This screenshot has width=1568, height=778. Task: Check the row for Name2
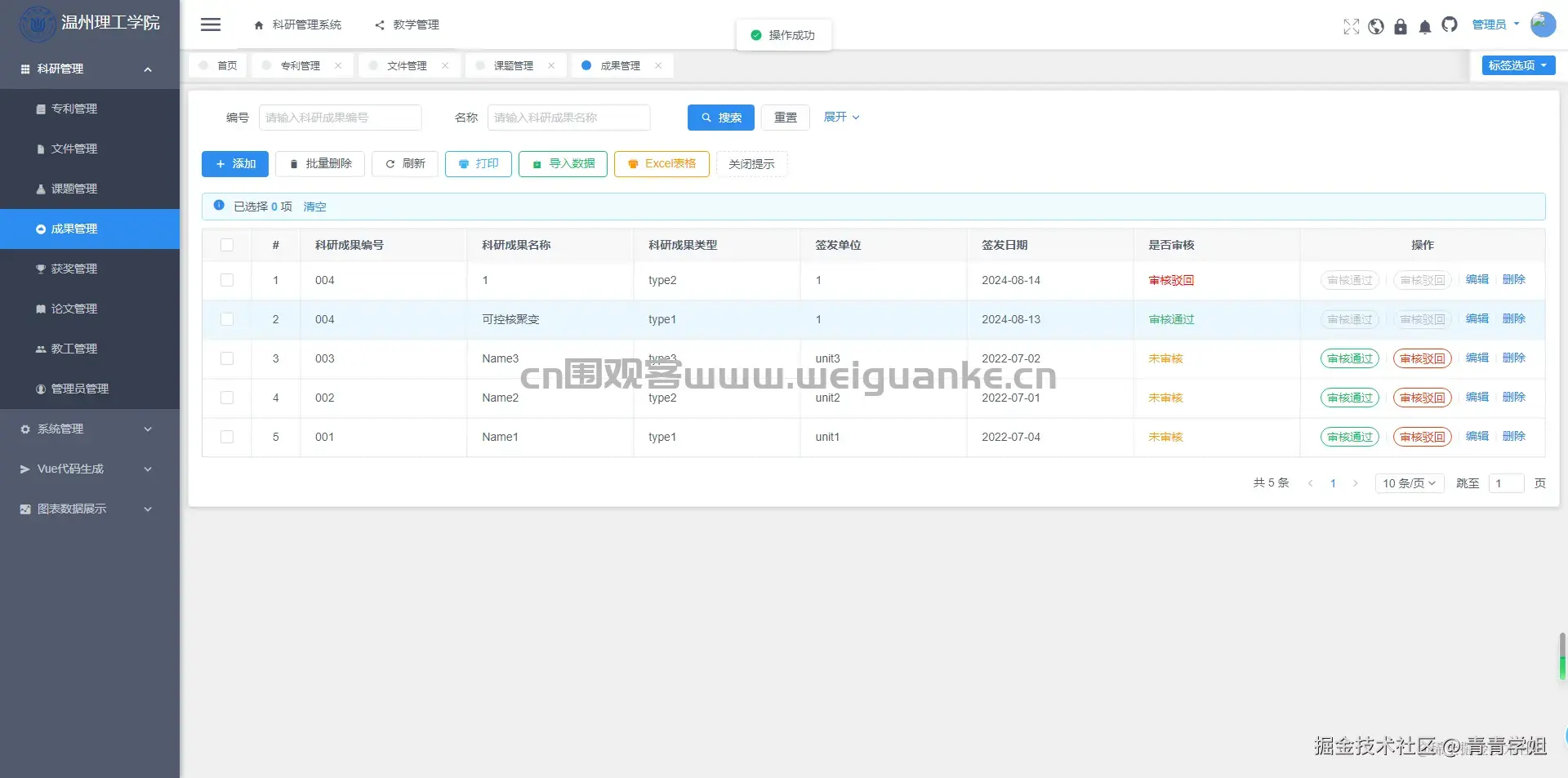[227, 398]
